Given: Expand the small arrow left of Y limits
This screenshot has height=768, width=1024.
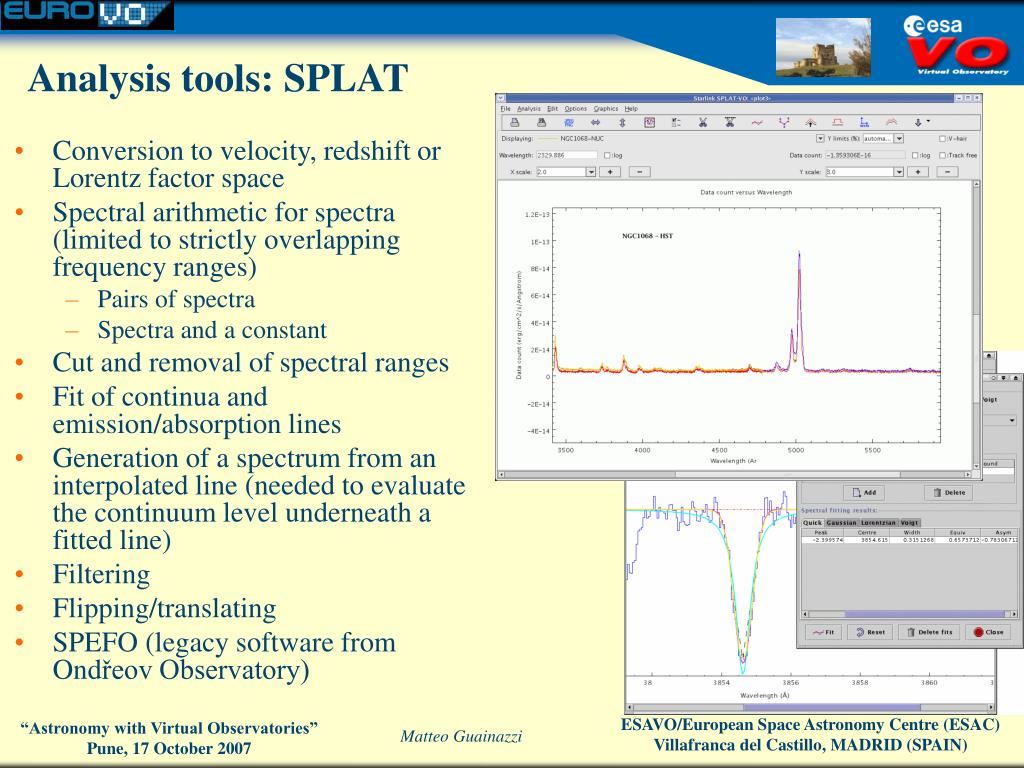Looking at the screenshot, I should (820, 138).
